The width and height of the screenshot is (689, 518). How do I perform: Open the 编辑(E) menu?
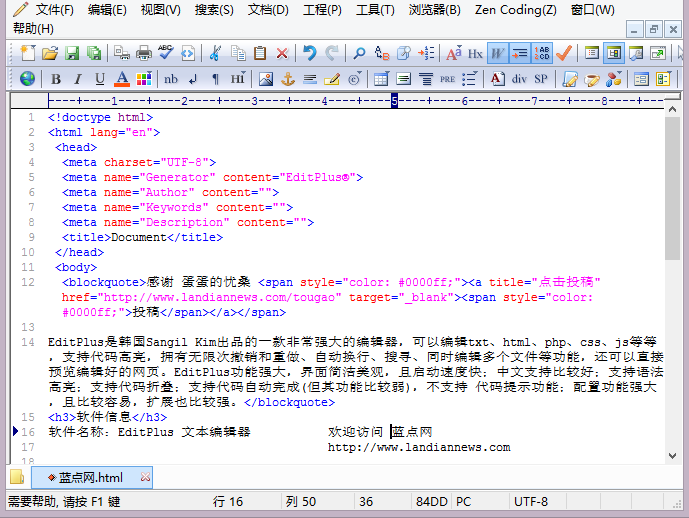pyautogui.click(x=107, y=10)
